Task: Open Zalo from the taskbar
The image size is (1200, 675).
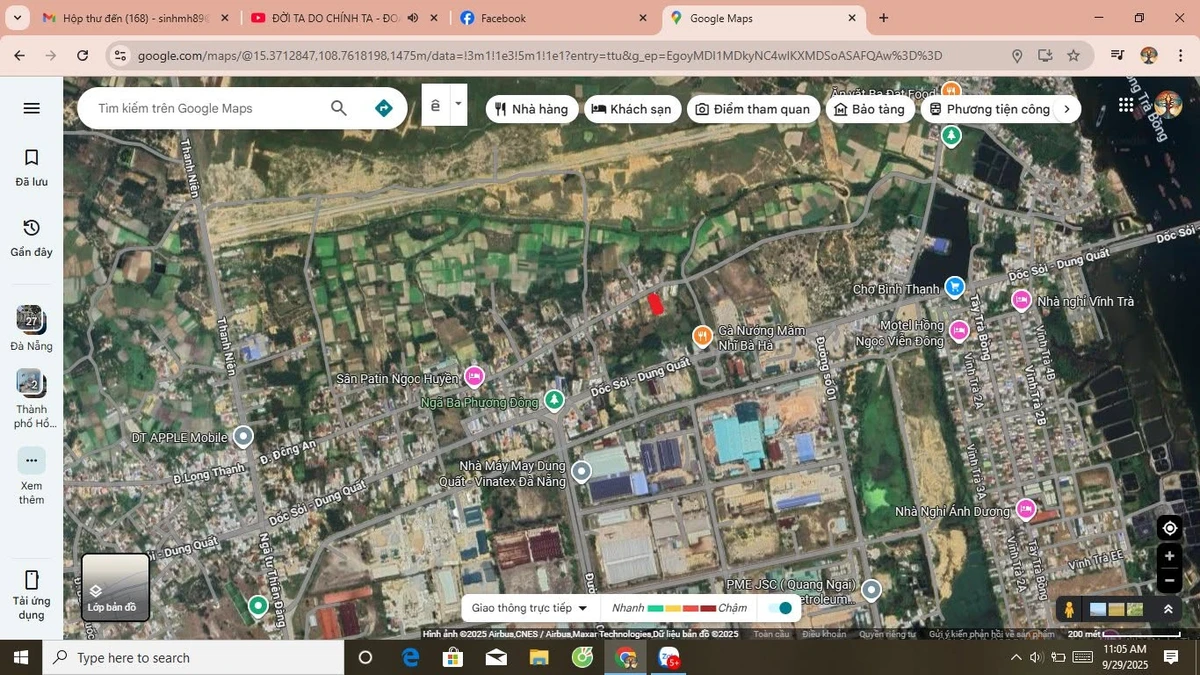Action: pyautogui.click(x=669, y=657)
